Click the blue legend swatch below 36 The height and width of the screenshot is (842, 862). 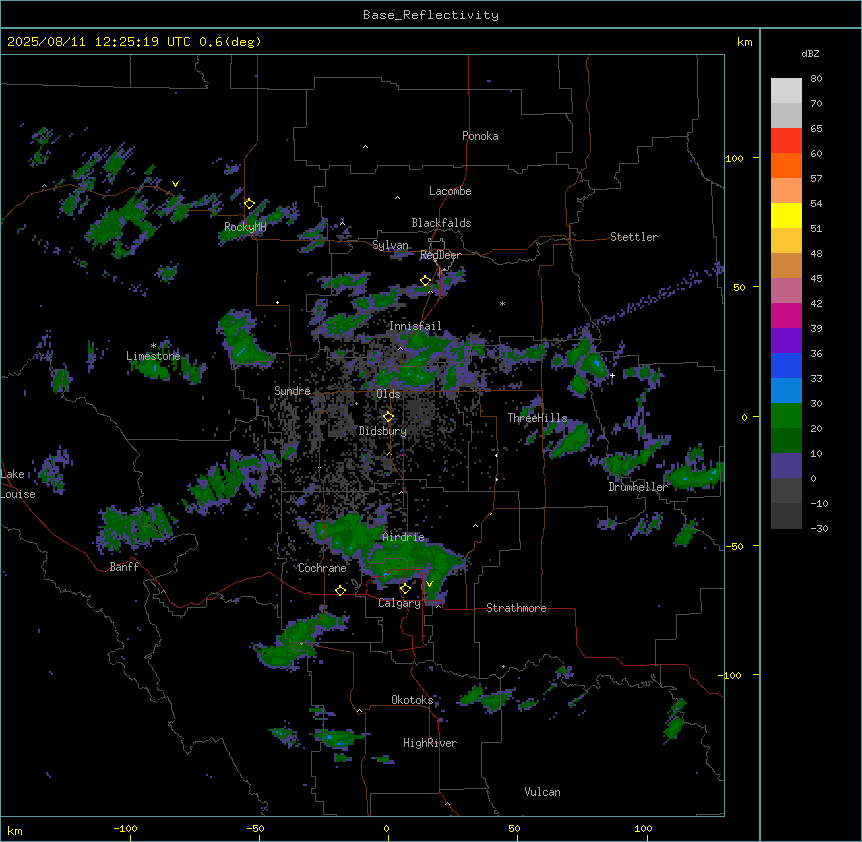(x=786, y=365)
